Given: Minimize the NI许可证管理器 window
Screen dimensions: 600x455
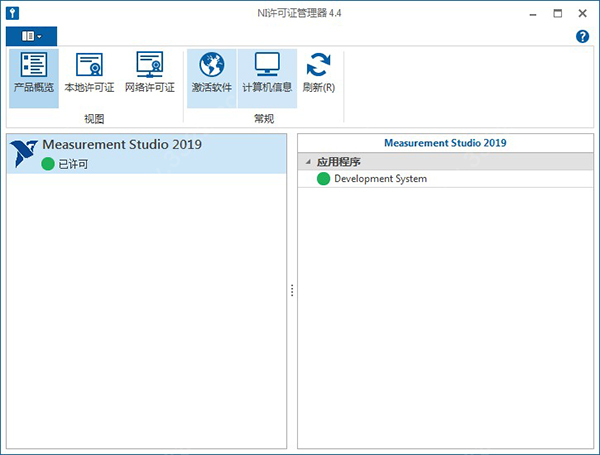Looking at the screenshot, I should [x=533, y=14].
